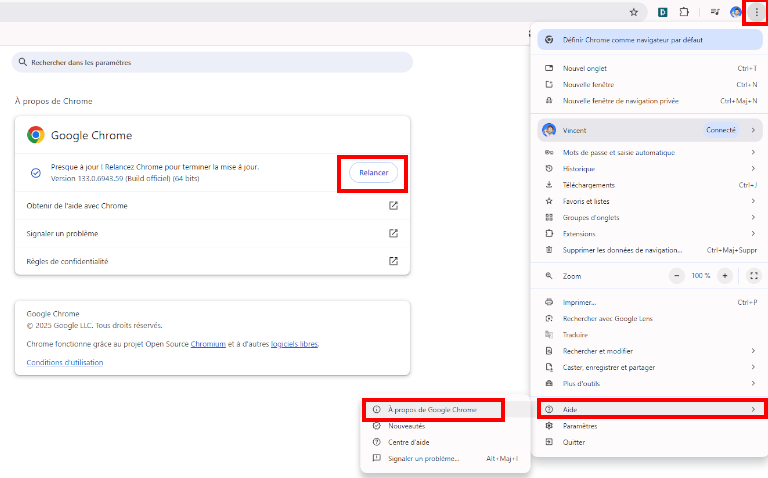Increase zoom with the plus button
768x478 pixels.
pos(725,276)
